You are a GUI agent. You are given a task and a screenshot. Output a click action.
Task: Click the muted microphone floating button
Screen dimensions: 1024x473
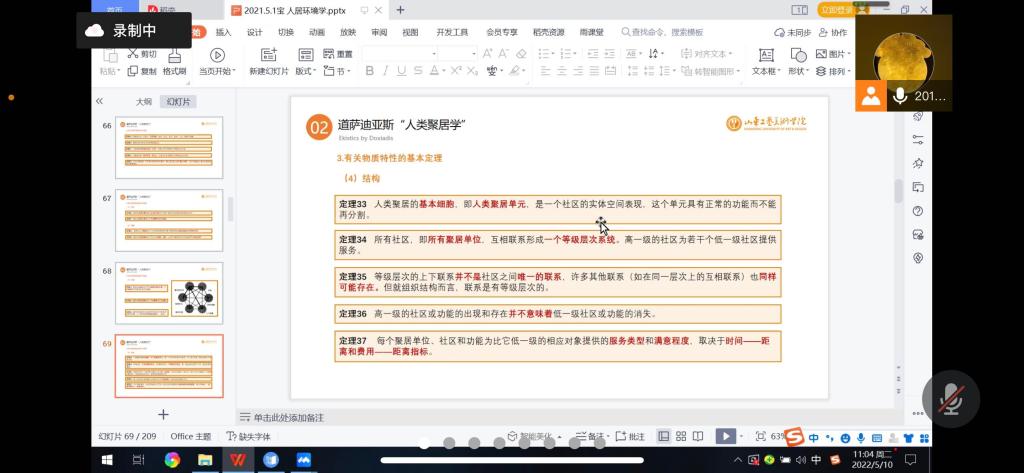click(x=949, y=398)
